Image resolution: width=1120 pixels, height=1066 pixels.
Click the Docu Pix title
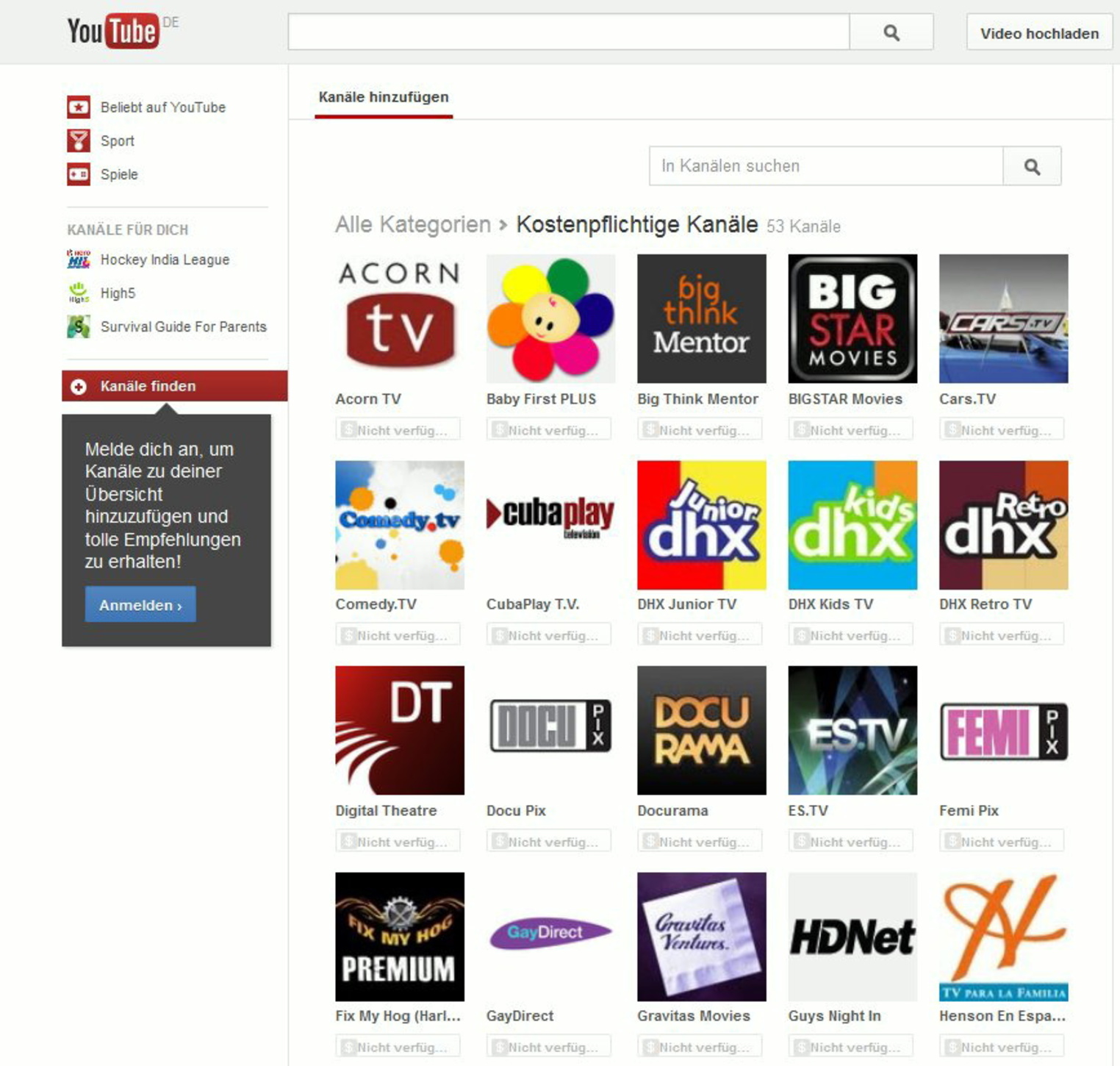[516, 811]
